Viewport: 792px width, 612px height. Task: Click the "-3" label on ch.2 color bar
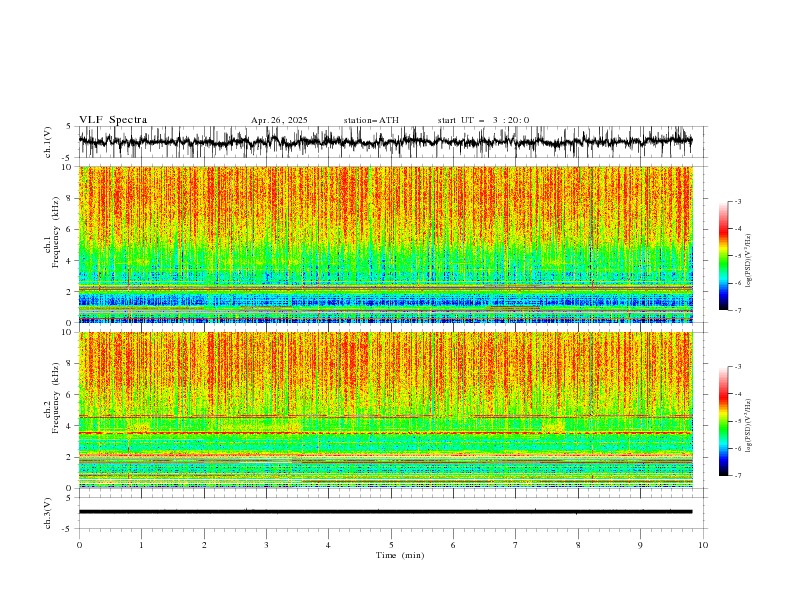(x=738, y=367)
